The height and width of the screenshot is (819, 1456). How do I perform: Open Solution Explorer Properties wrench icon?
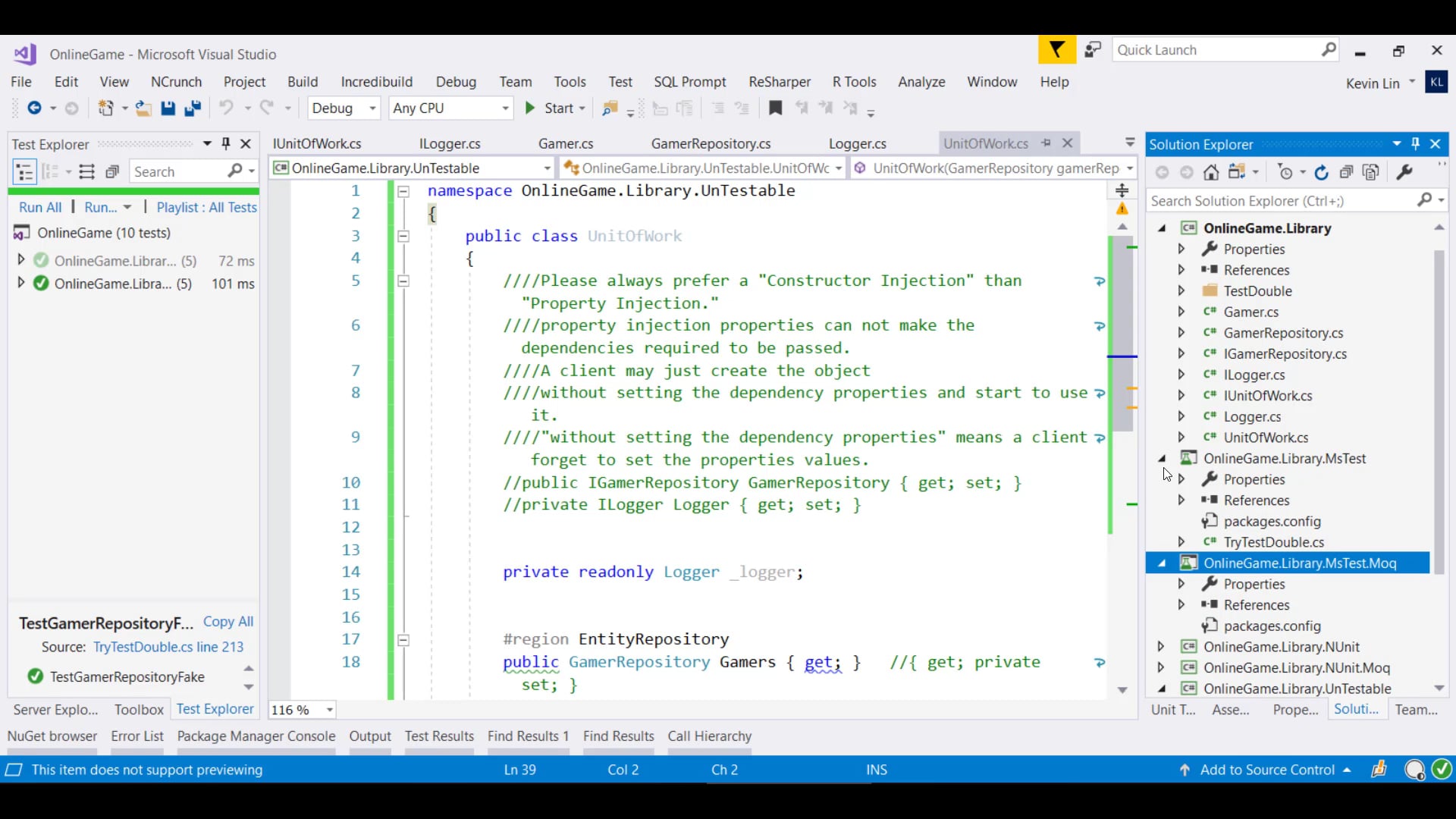[x=1404, y=172]
